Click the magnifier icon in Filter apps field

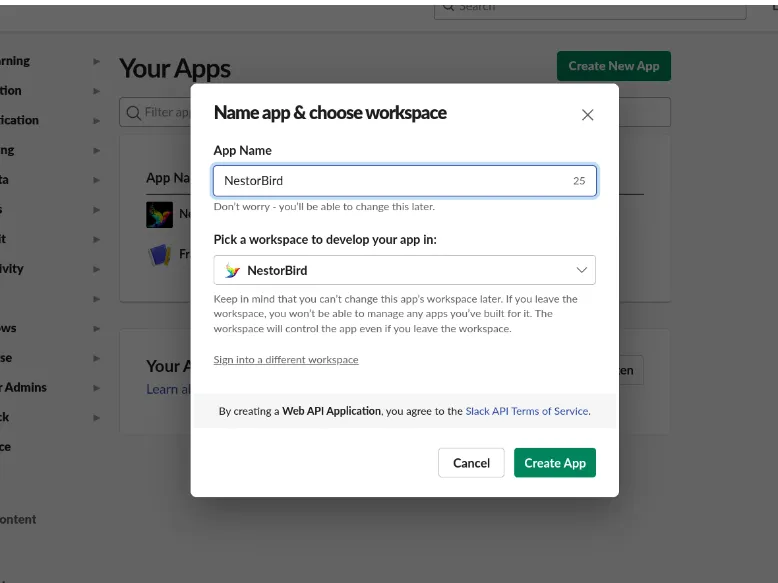click(x=133, y=113)
